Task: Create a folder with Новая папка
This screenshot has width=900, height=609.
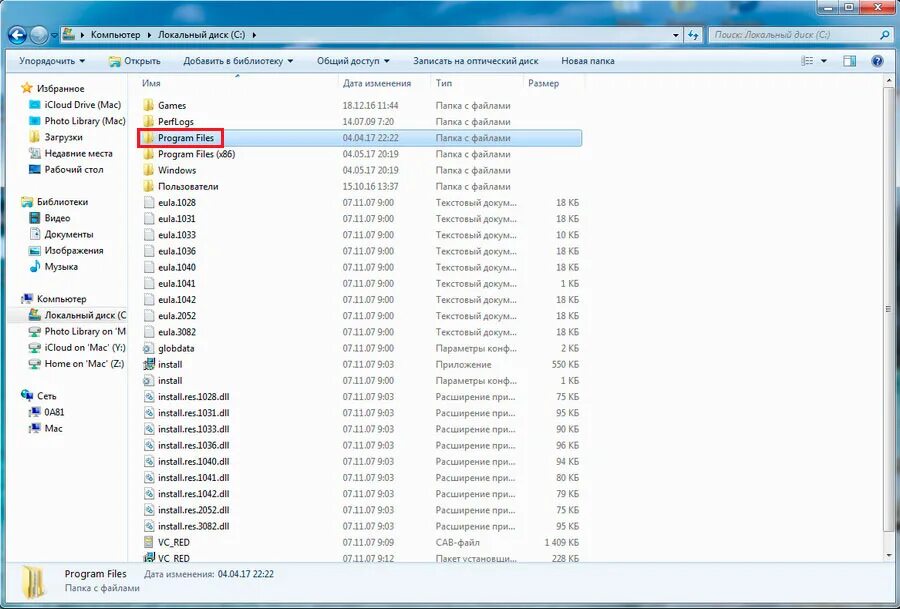Action: coord(588,61)
